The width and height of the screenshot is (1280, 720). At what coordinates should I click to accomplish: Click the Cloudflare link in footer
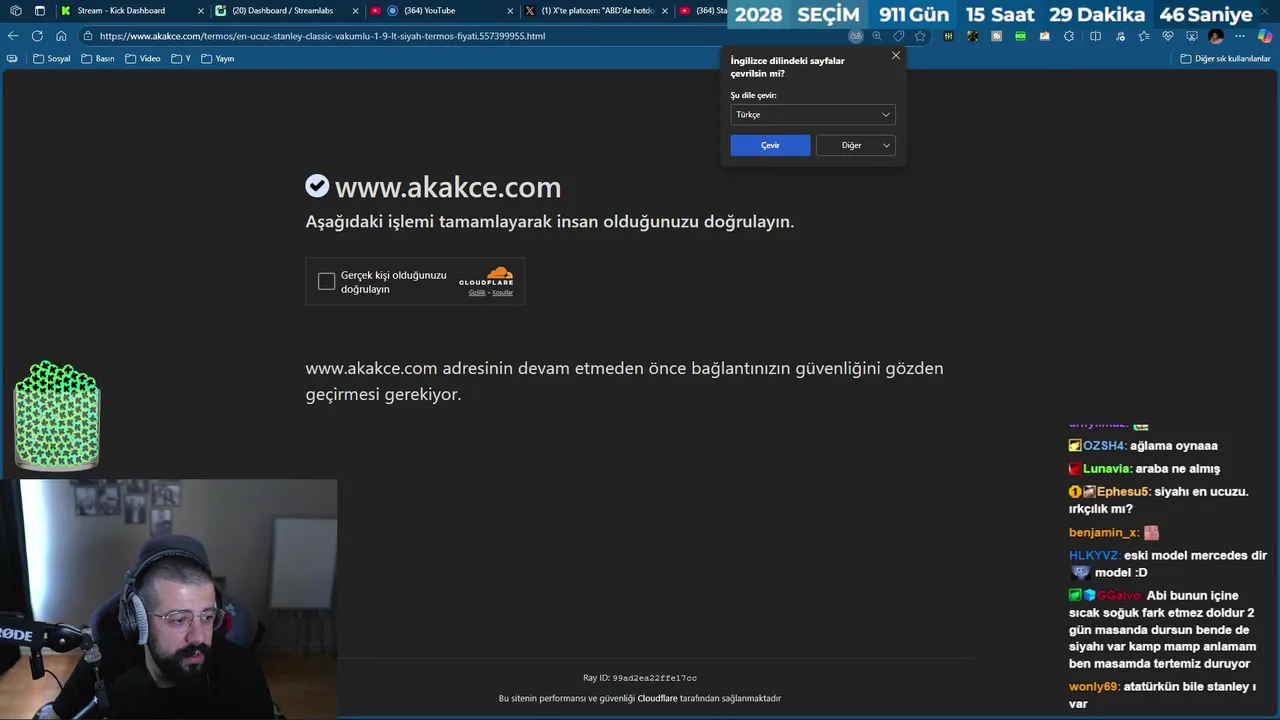(x=657, y=698)
